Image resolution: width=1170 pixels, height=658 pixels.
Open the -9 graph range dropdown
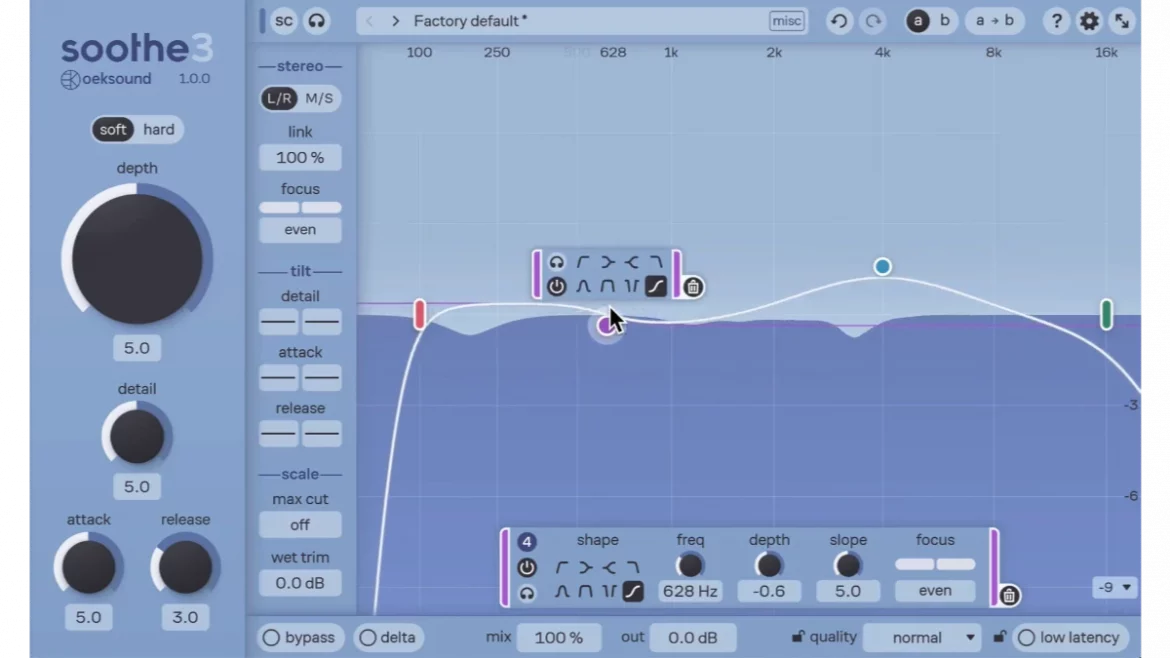1114,588
